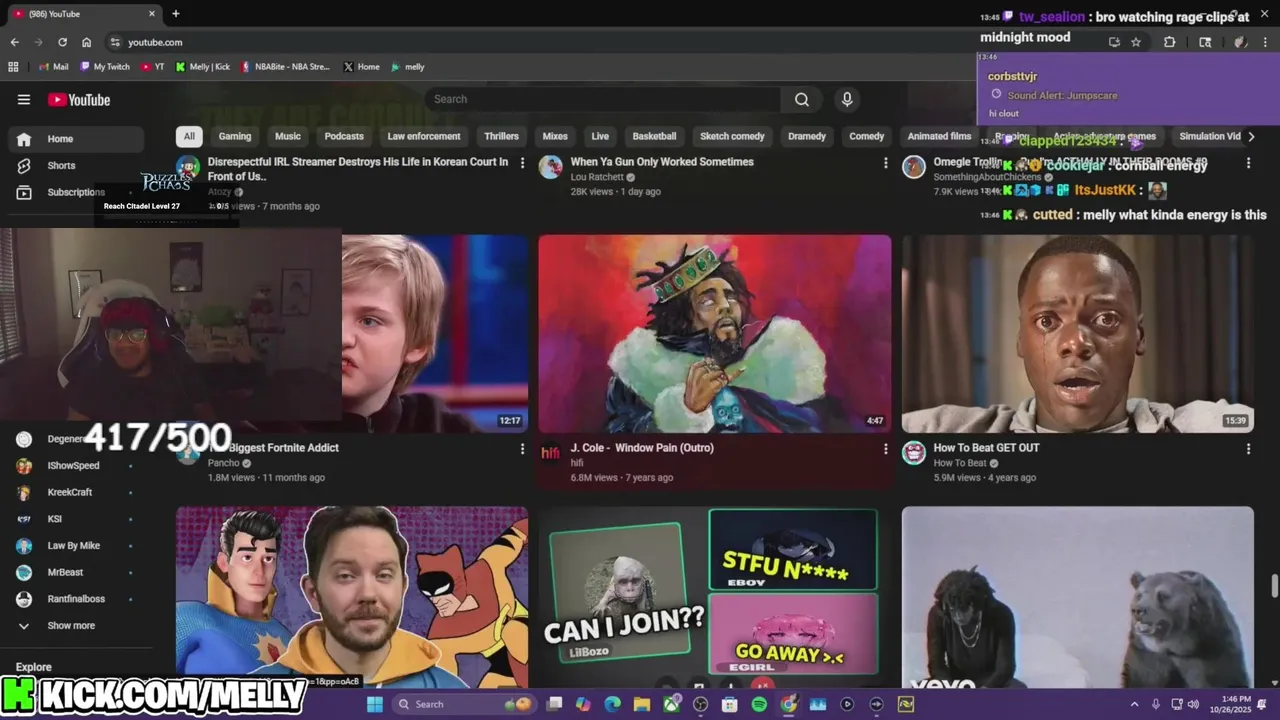This screenshot has height=720, width=1280.
Task: Open the Chrome profile avatar
Action: pyautogui.click(x=1240, y=42)
